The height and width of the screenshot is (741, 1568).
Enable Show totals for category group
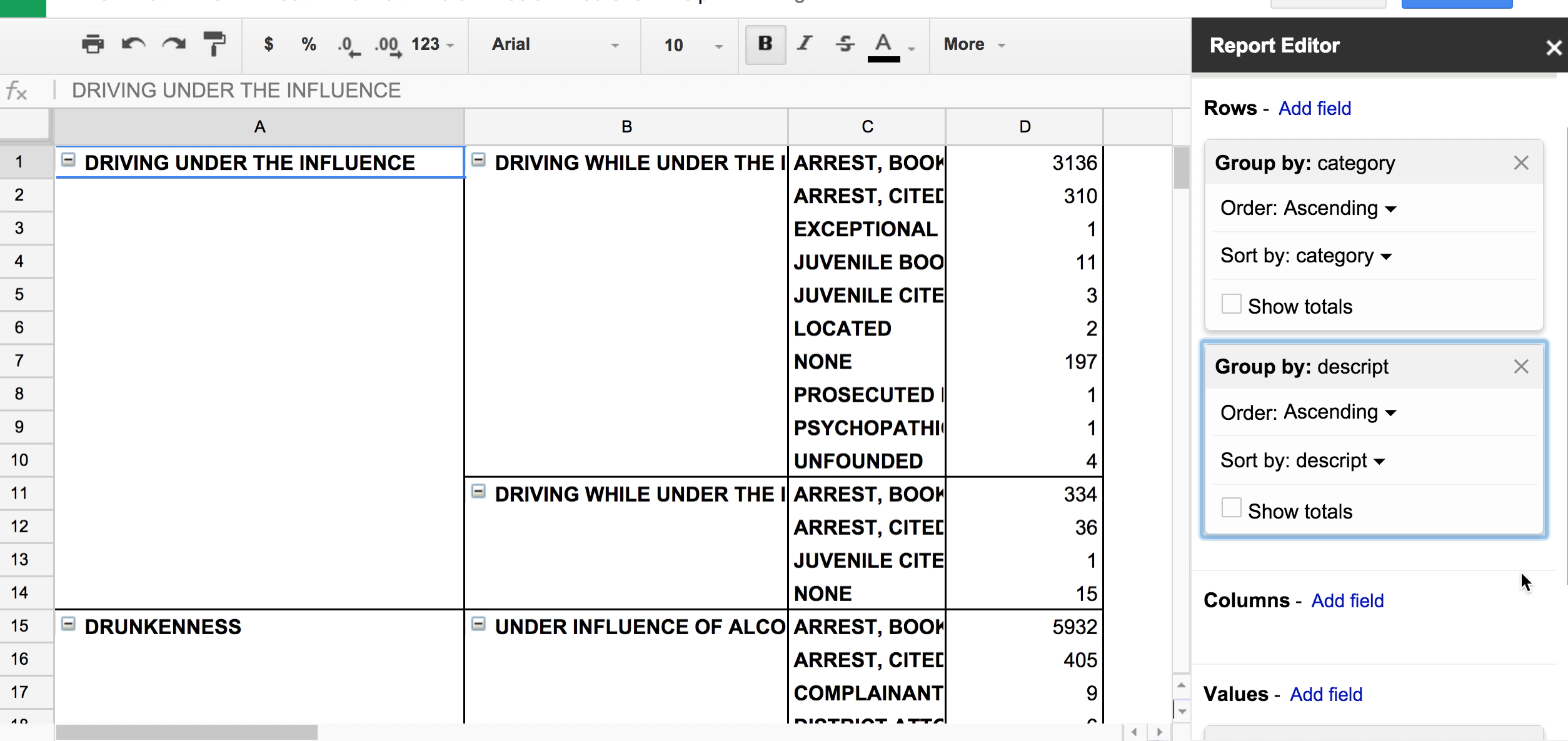click(1231, 304)
